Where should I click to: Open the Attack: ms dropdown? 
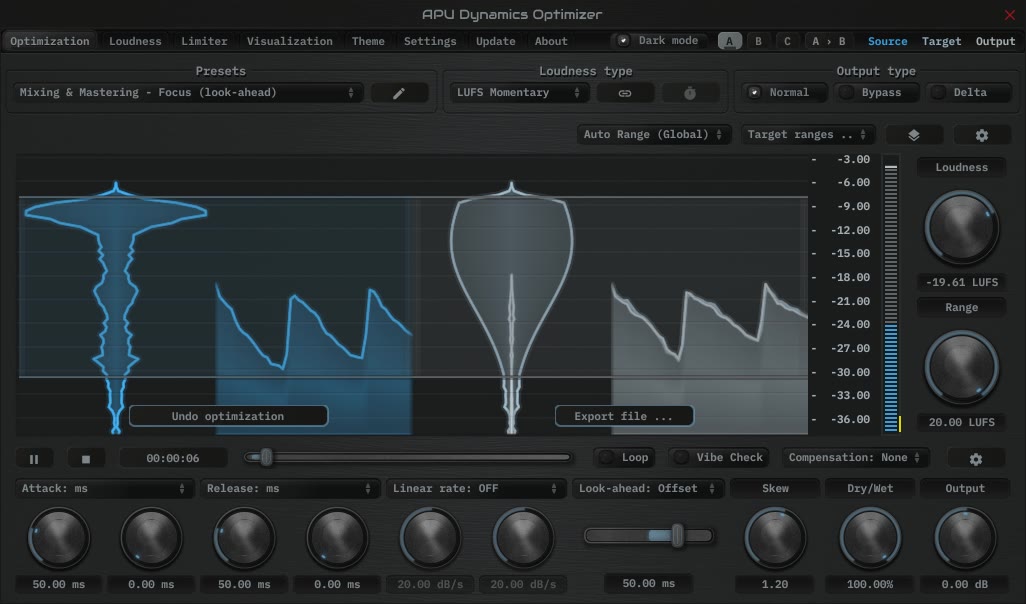point(103,489)
